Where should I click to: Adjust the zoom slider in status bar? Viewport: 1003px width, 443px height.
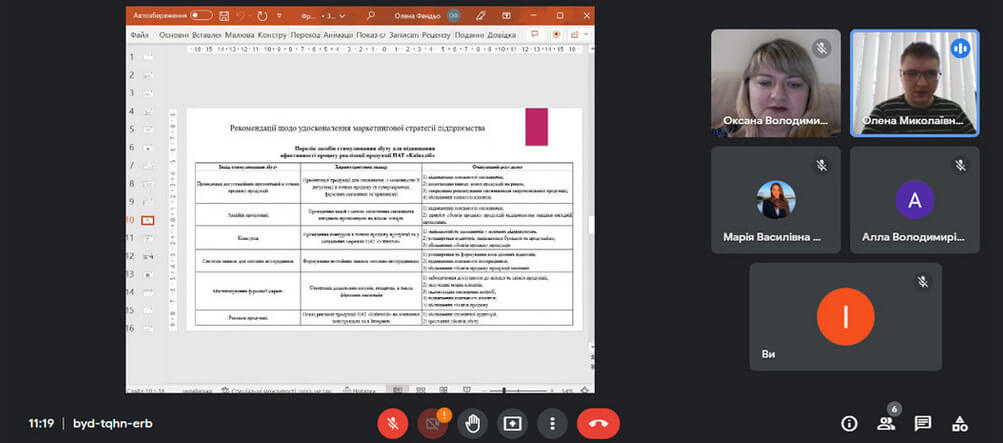[505, 390]
